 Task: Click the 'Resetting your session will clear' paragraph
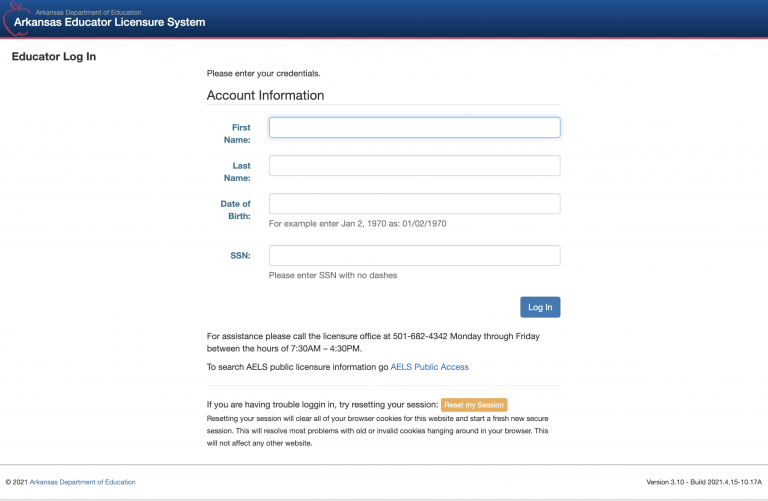pyautogui.click(x=378, y=431)
